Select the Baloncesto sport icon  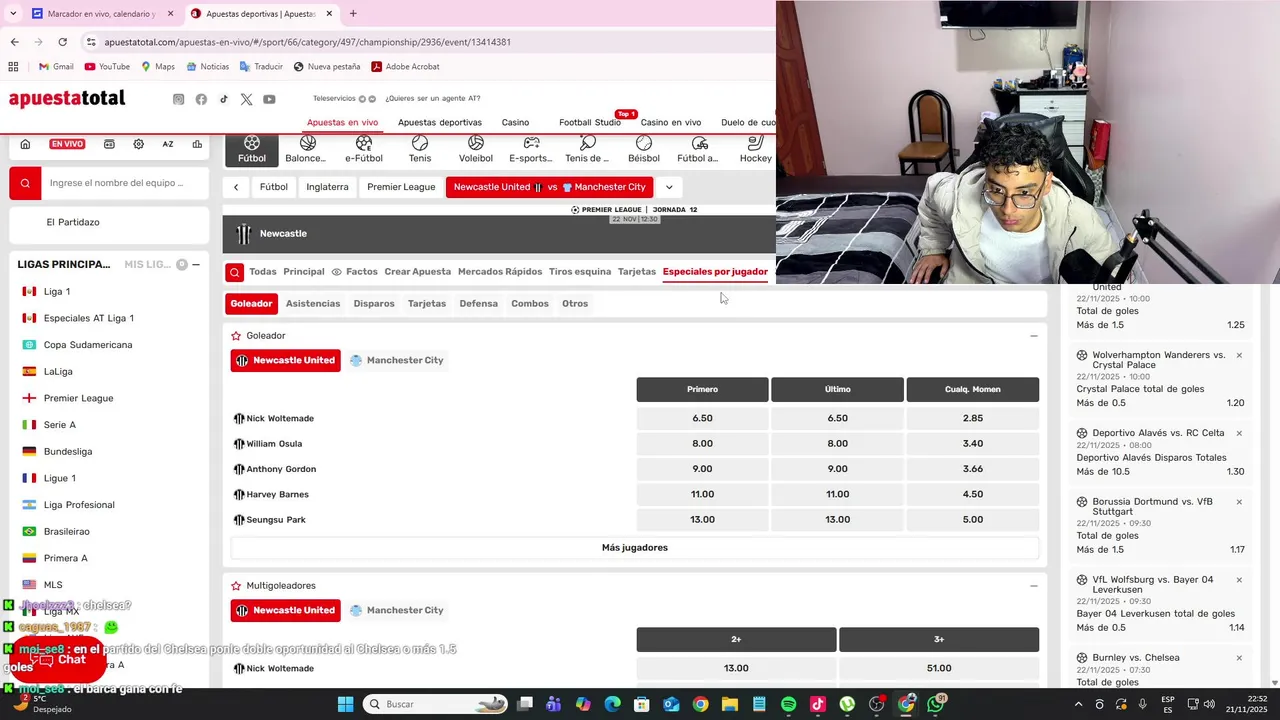[306, 150]
